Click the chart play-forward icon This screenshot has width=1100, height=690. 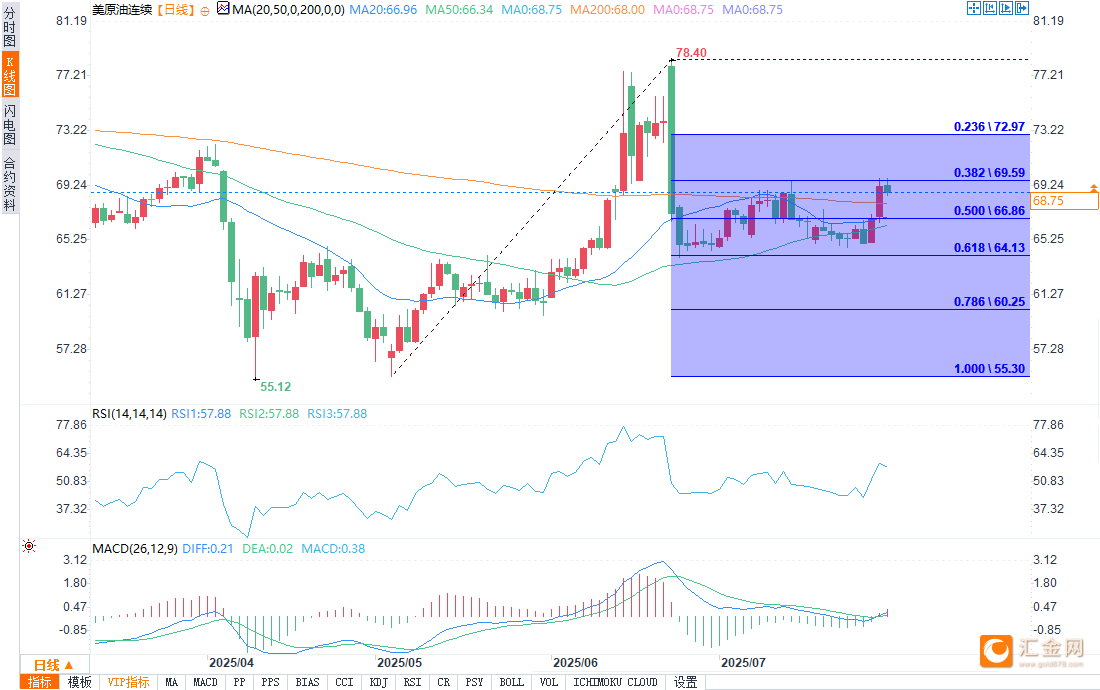point(1006,8)
